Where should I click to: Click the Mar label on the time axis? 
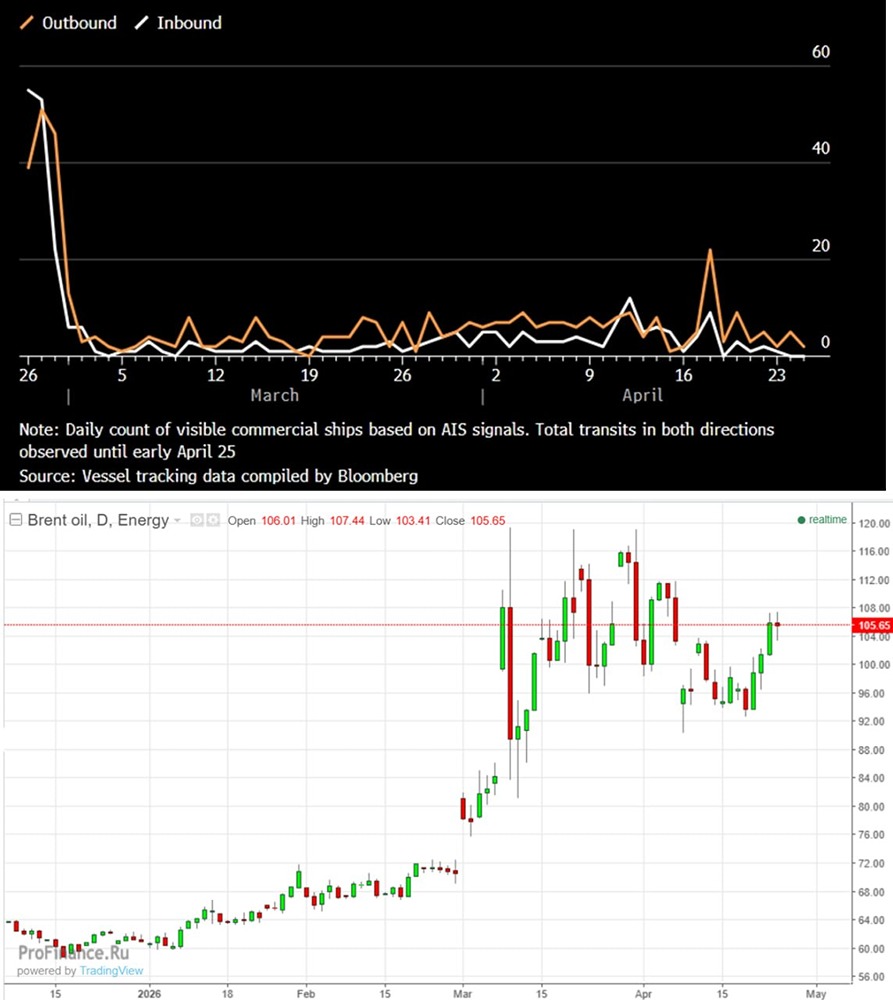[x=462, y=994]
